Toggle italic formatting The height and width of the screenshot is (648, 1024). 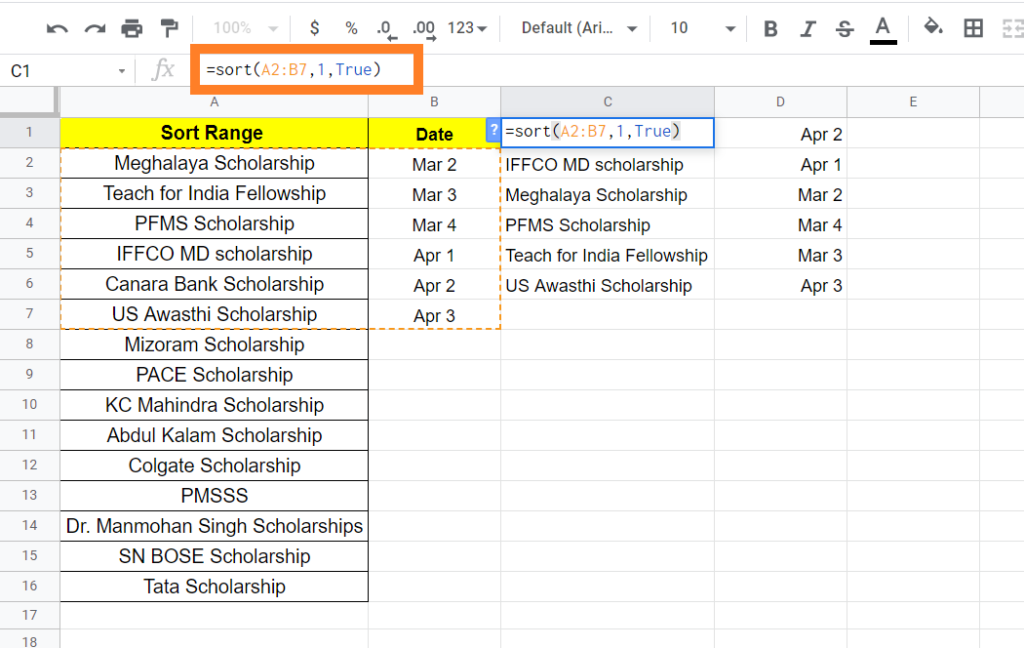click(x=807, y=28)
